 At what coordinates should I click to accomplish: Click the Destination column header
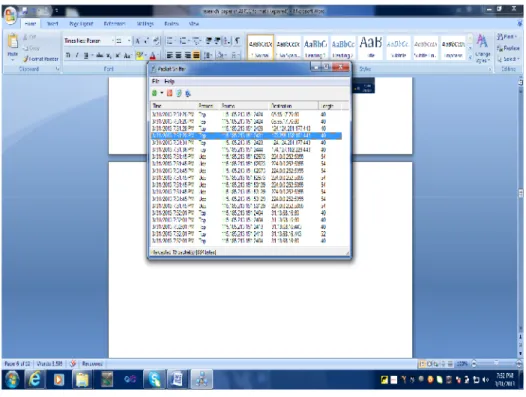293,106
